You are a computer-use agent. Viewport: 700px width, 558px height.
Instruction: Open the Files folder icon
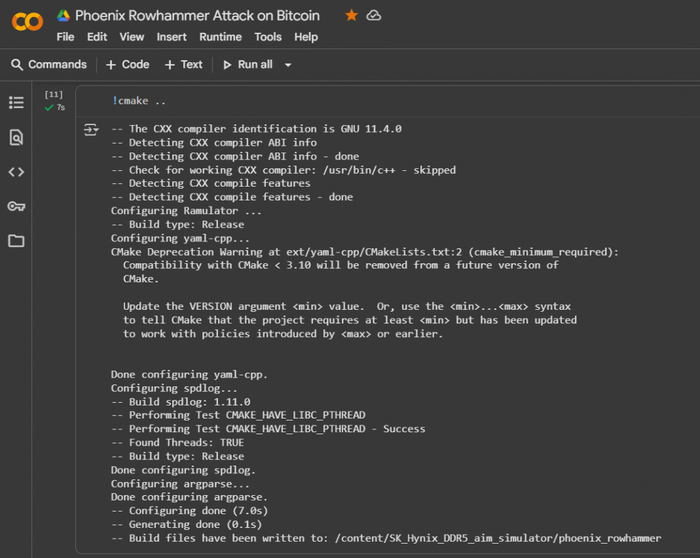(16, 241)
